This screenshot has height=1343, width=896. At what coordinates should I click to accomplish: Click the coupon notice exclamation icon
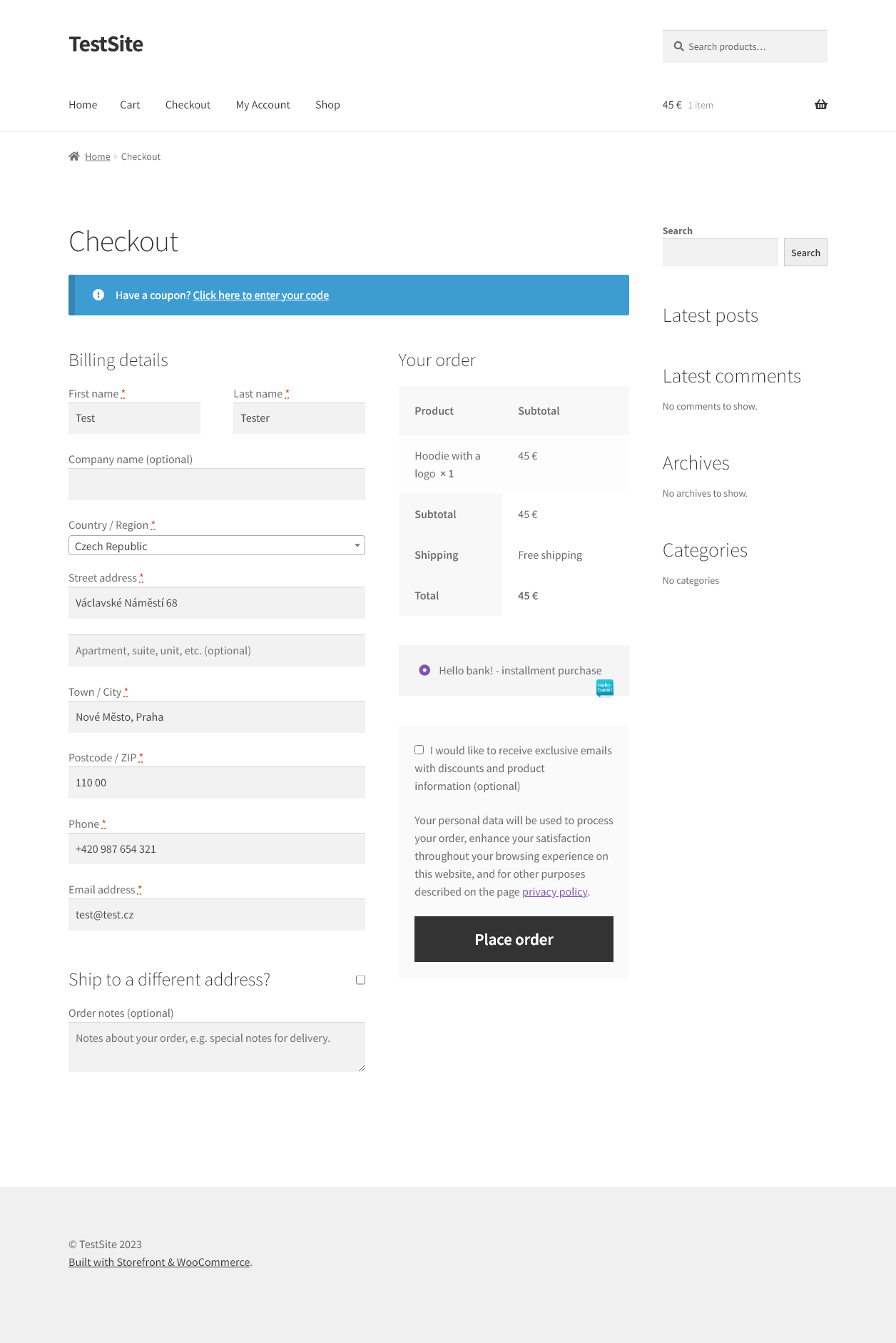click(98, 295)
